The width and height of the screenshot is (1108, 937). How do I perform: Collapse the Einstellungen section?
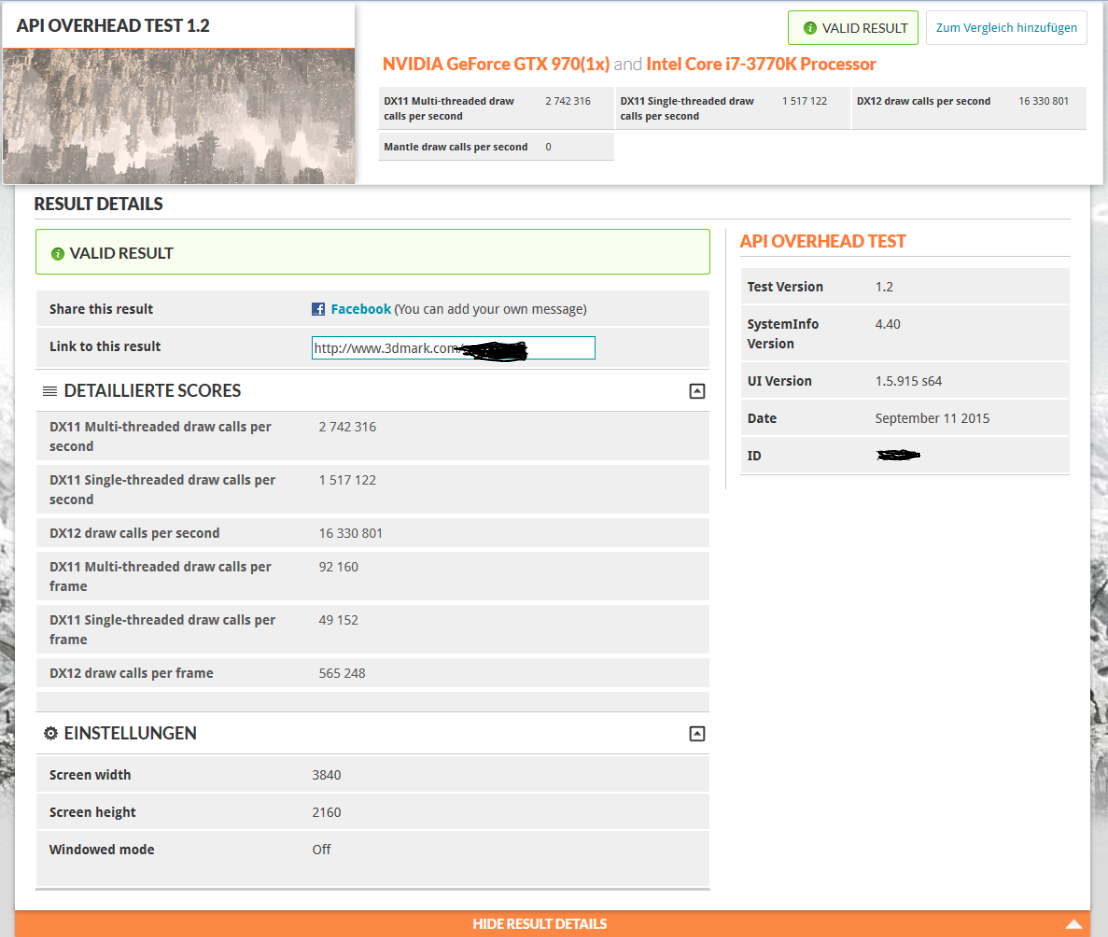[x=697, y=733]
